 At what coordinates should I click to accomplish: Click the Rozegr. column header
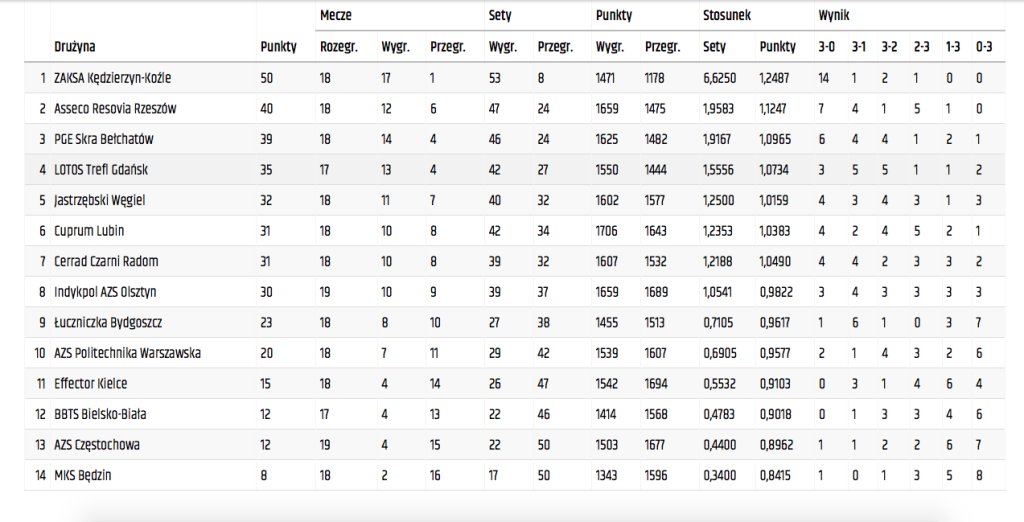[x=337, y=47]
